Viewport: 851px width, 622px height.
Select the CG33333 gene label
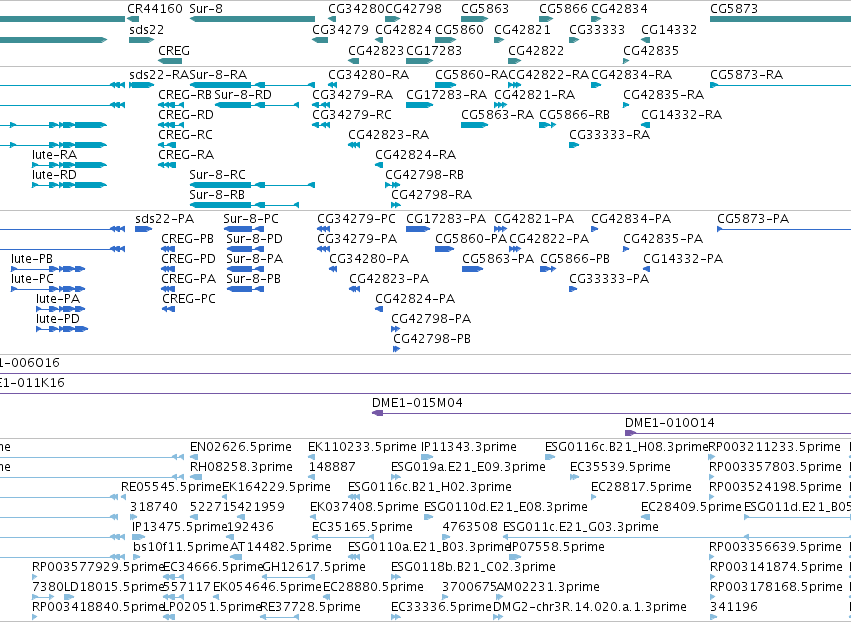coord(597,29)
